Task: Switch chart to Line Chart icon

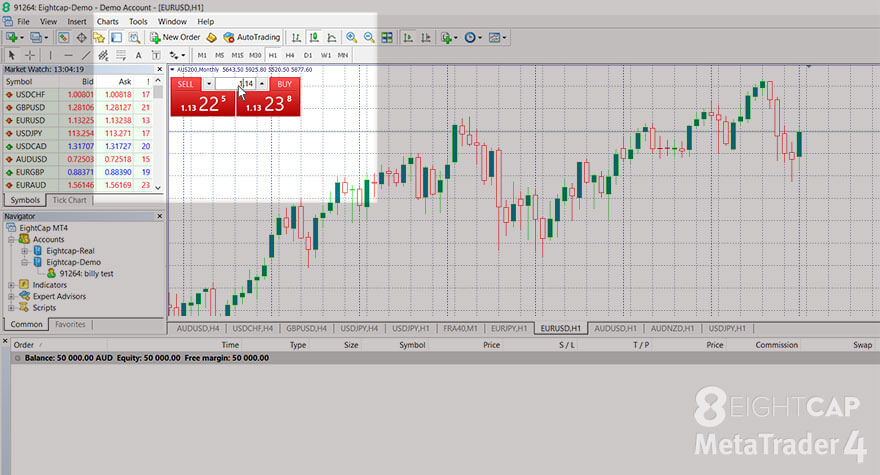Action: pos(332,38)
